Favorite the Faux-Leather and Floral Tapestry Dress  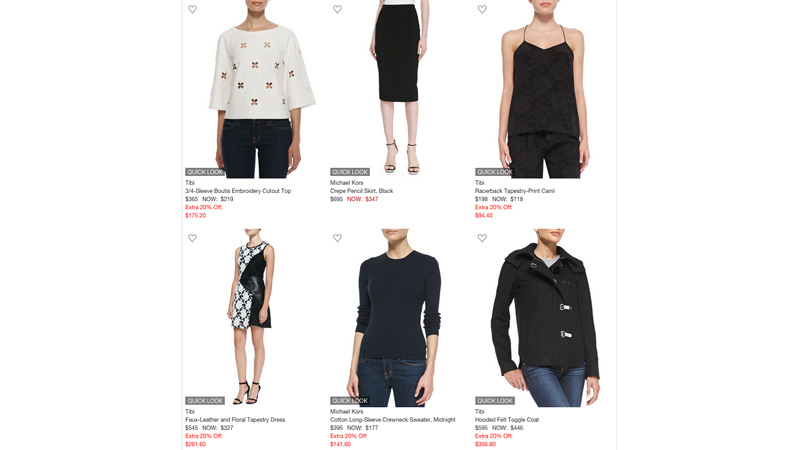[192, 238]
